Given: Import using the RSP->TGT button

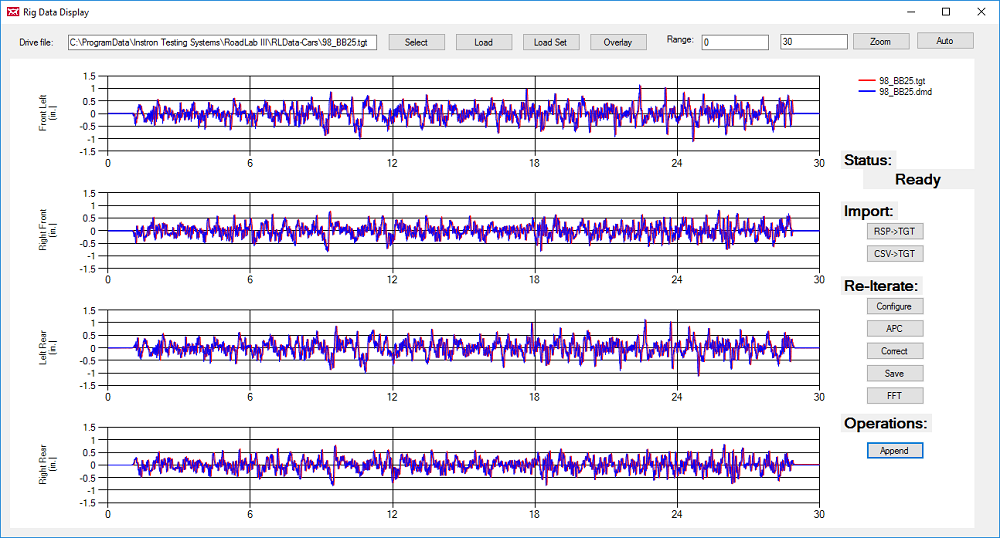Looking at the screenshot, I should 894,231.
